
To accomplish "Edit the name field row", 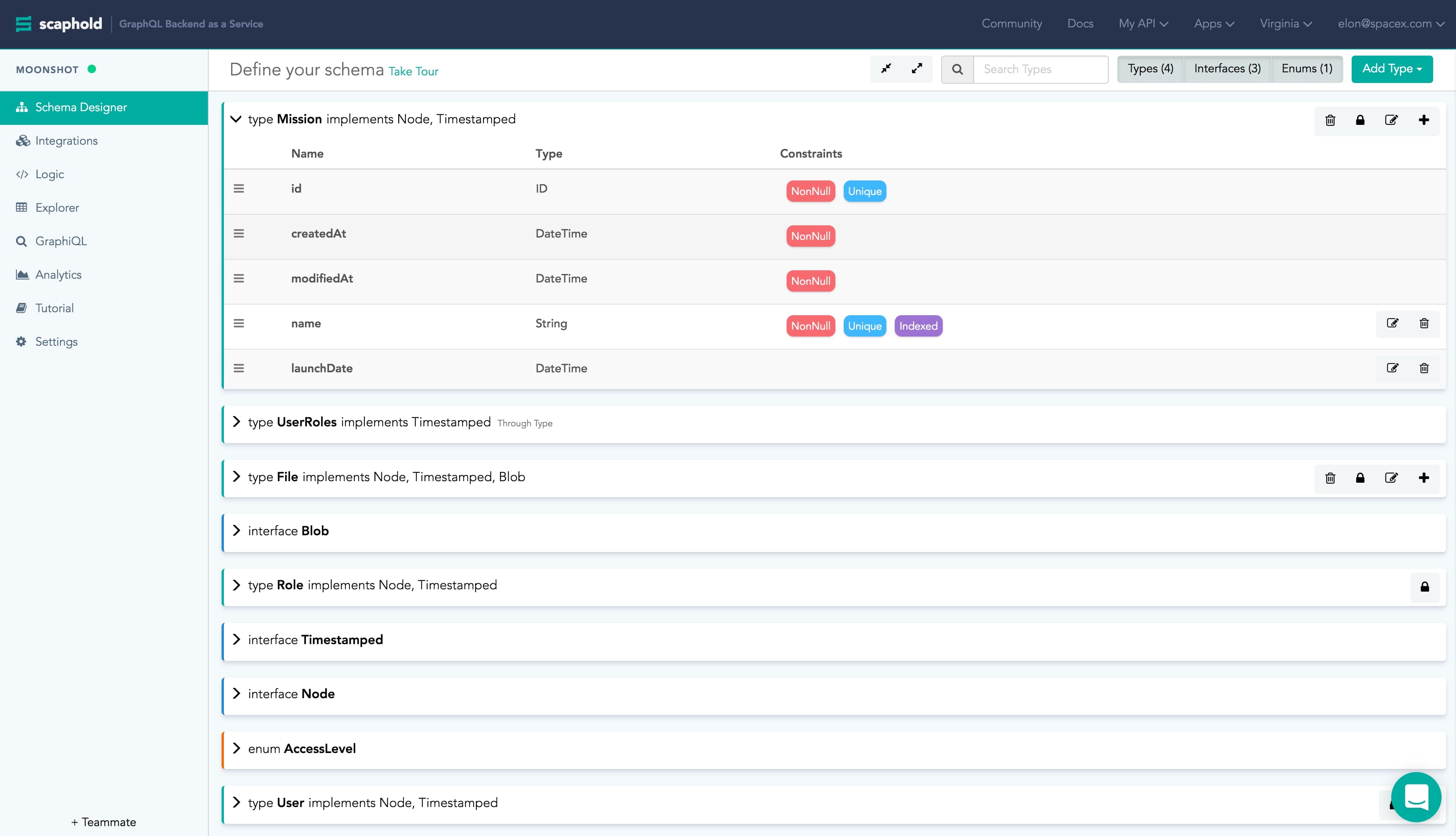I will coord(1392,323).
